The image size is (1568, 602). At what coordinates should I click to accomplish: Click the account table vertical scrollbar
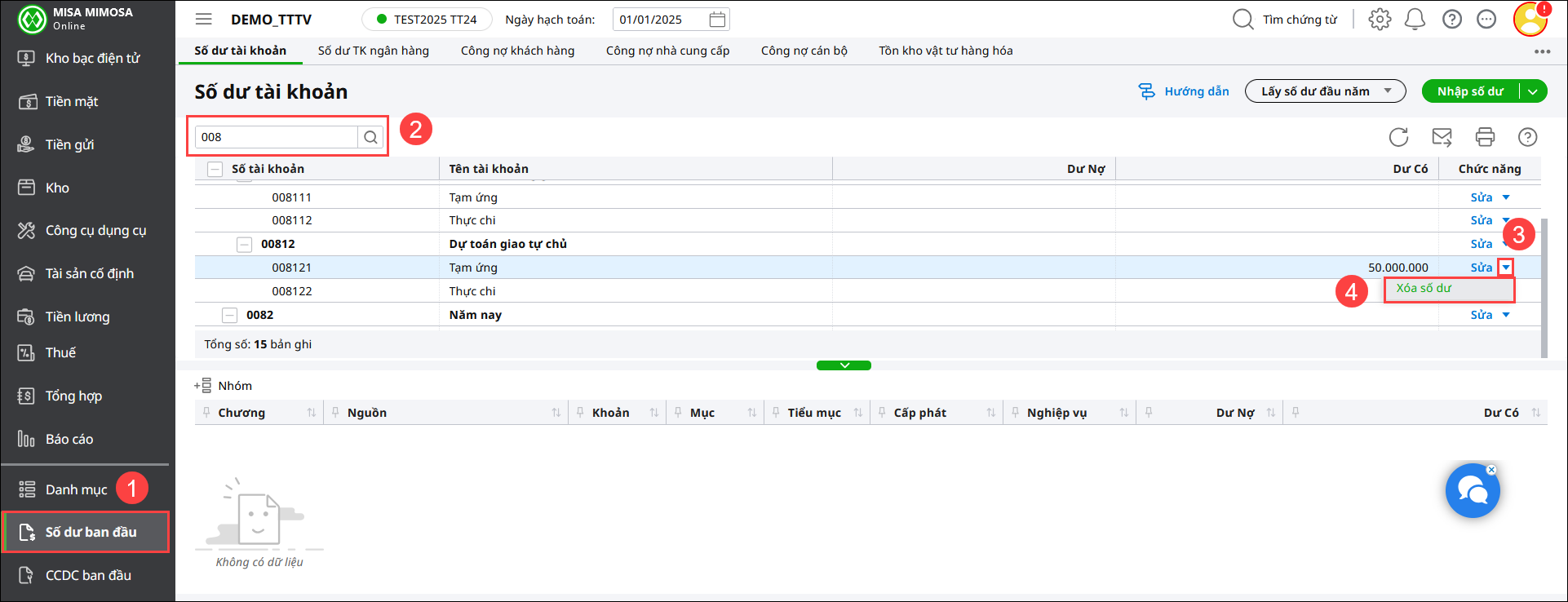[1544, 288]
